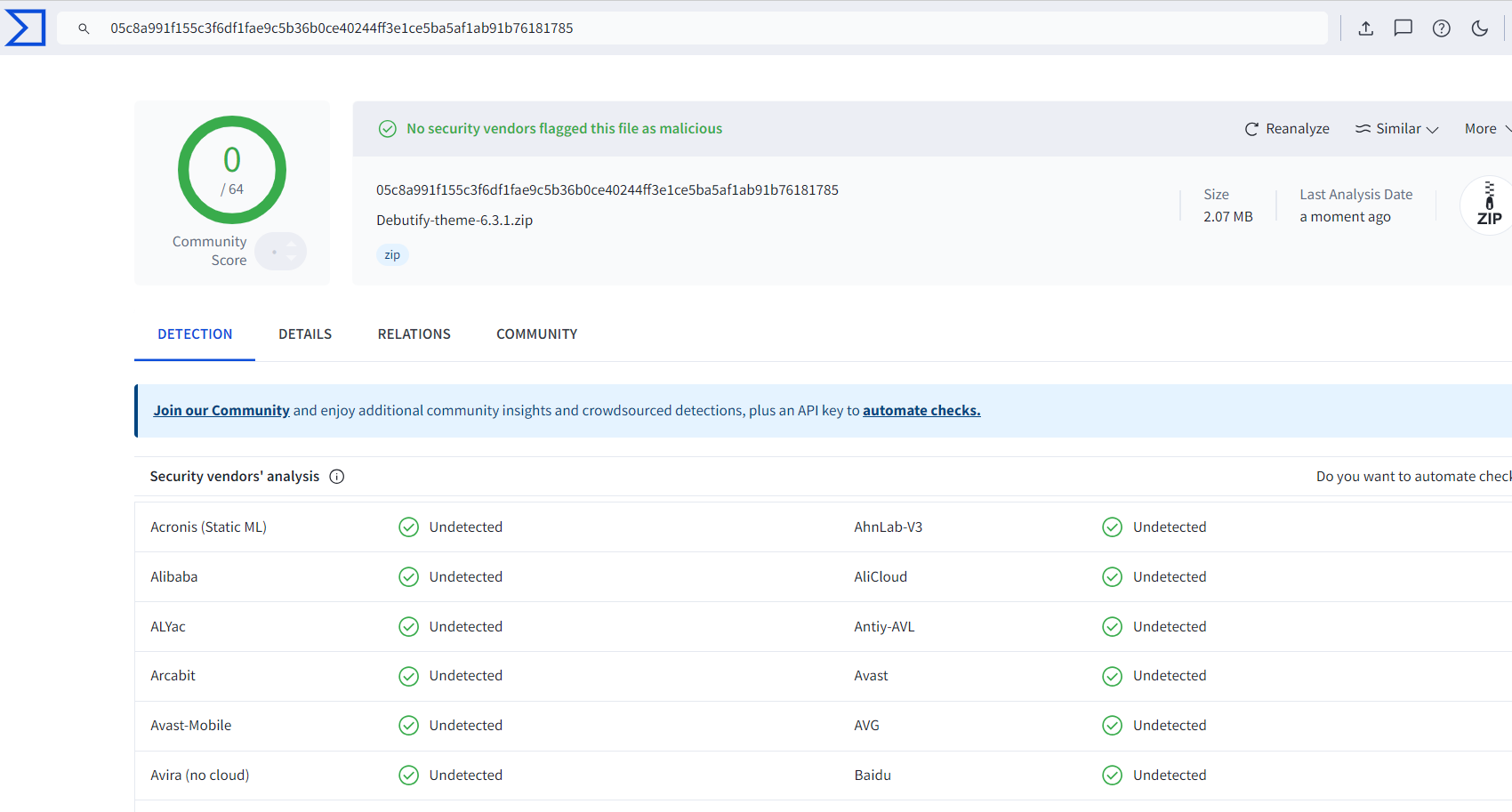Switch to the DETECTION tab
This screenshot has height=812, width=1512.
195,334
